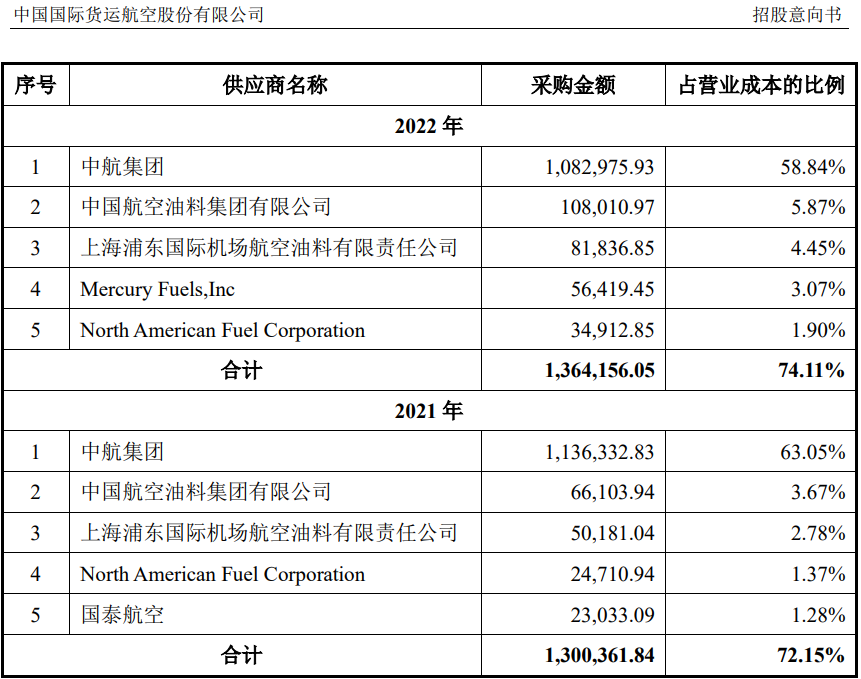Click sequence number 4 in the 24,710.94 row
This screenshot has height=679, width=861.
coord(36,574)
